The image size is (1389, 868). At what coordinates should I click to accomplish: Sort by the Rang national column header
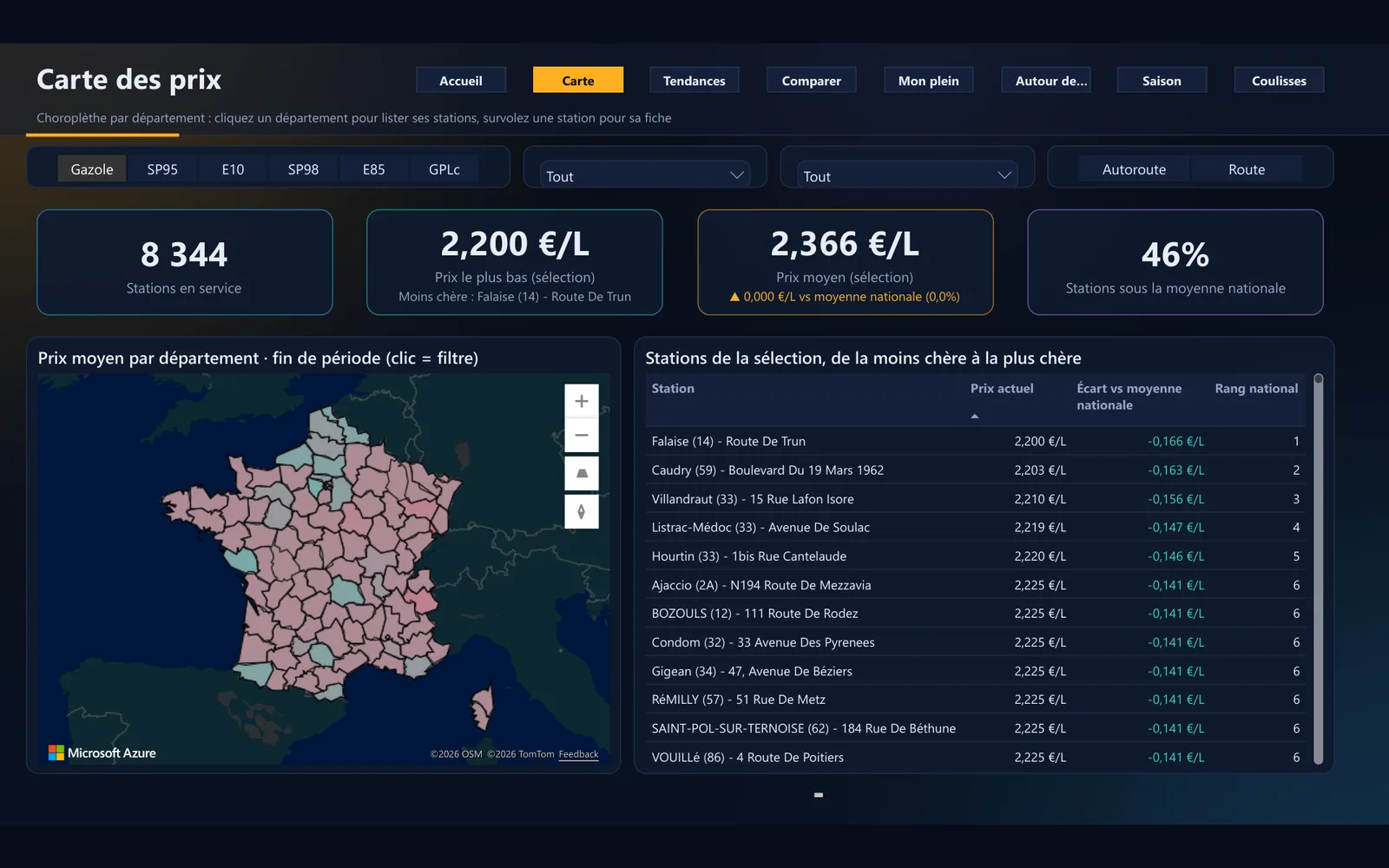1256,388
